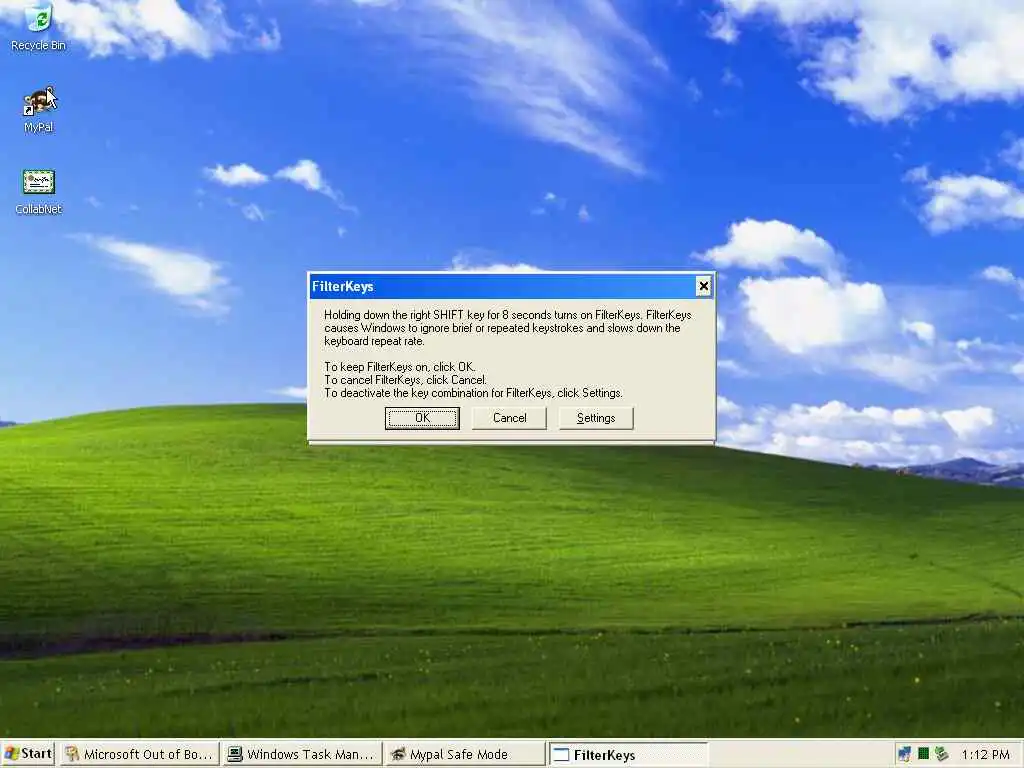Screen dimensions: 1024x768
Task: Click the tray icon next to the clock
Action: coord(941,754)
